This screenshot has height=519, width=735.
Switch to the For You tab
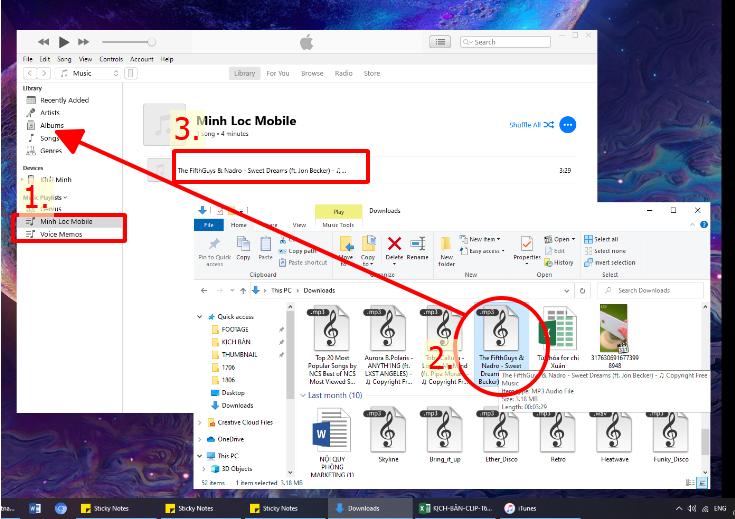click(x=278, y=73)
